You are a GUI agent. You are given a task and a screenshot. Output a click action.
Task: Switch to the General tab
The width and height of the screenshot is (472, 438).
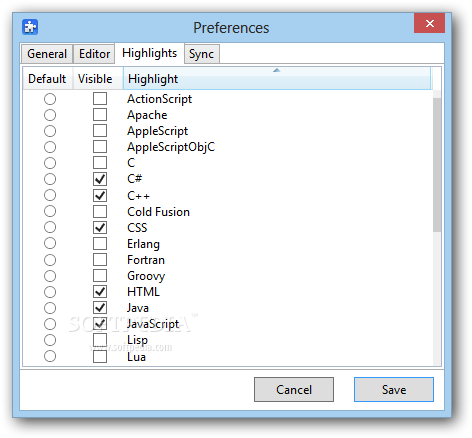click(x=47, y=54)
